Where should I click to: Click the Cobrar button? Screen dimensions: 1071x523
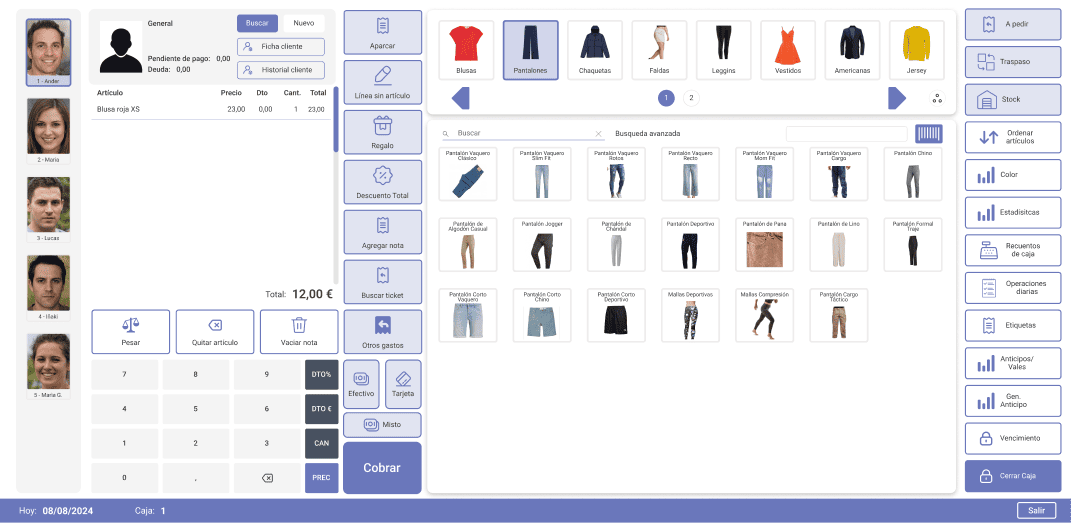click(x=382, y=468)
